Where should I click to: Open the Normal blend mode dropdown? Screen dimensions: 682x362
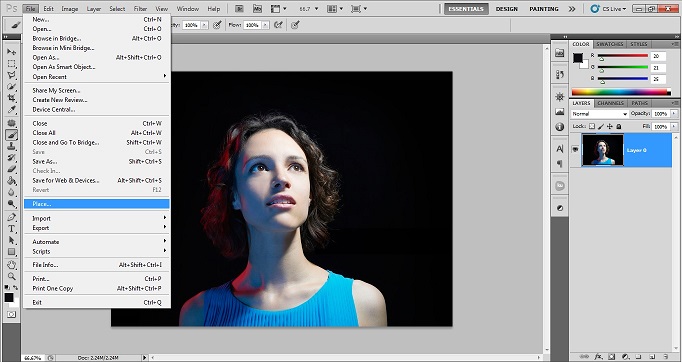tap(599, 114)
